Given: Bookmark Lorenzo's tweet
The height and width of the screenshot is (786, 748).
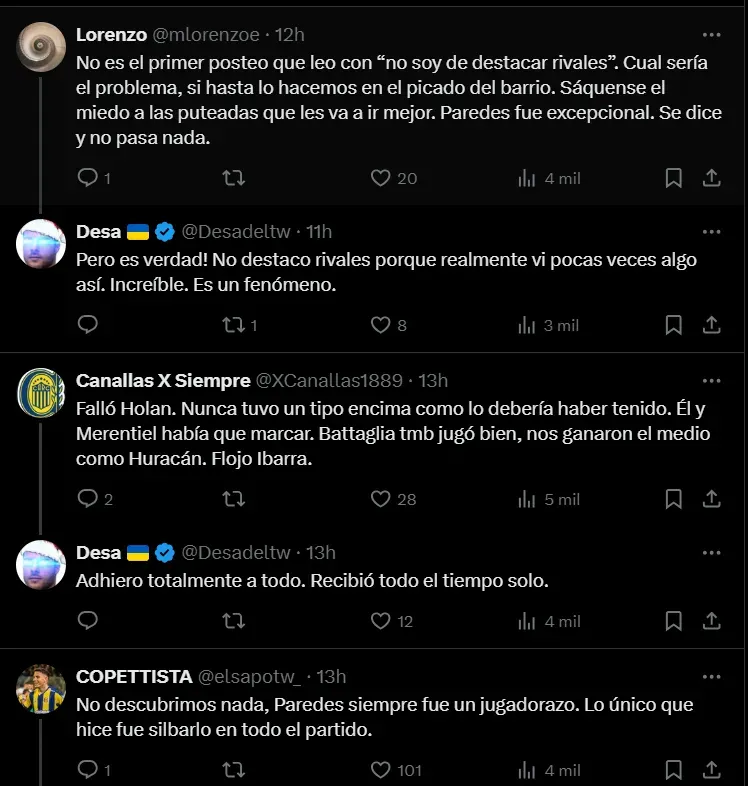Looking at the screenshot, I should 674,178.
